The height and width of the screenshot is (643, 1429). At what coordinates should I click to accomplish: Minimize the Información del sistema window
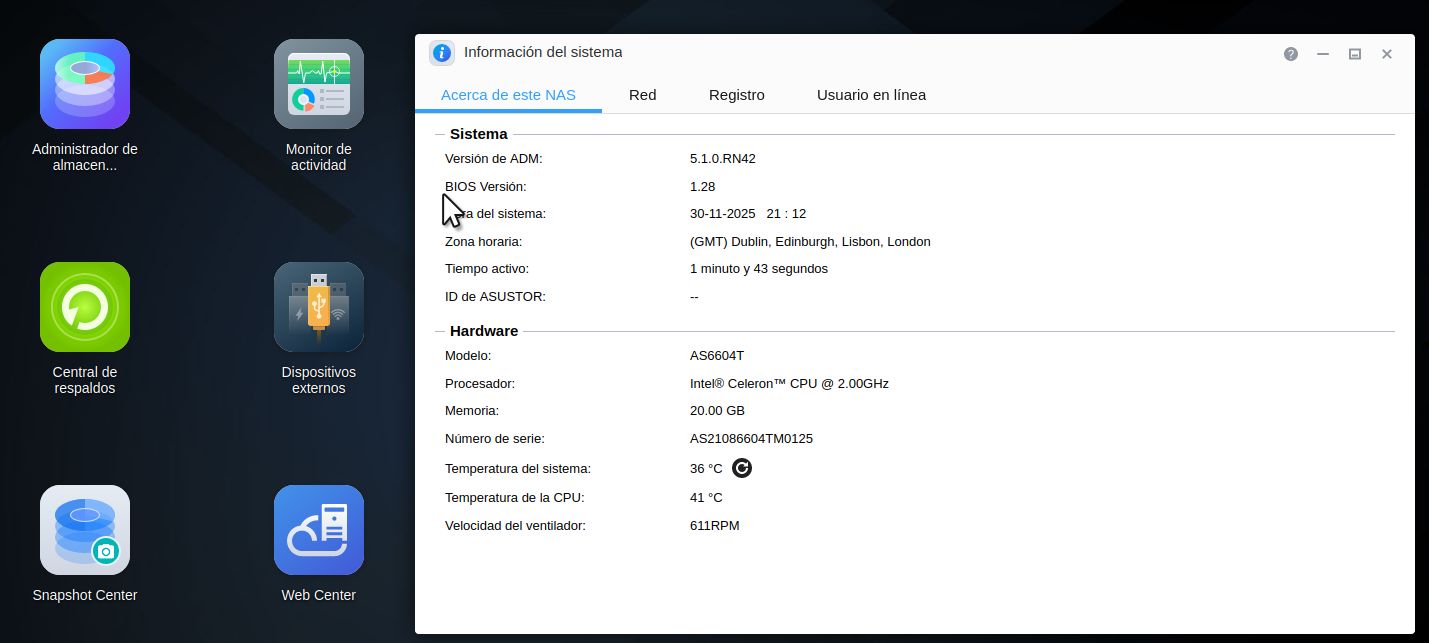(x=1323, y=54)
